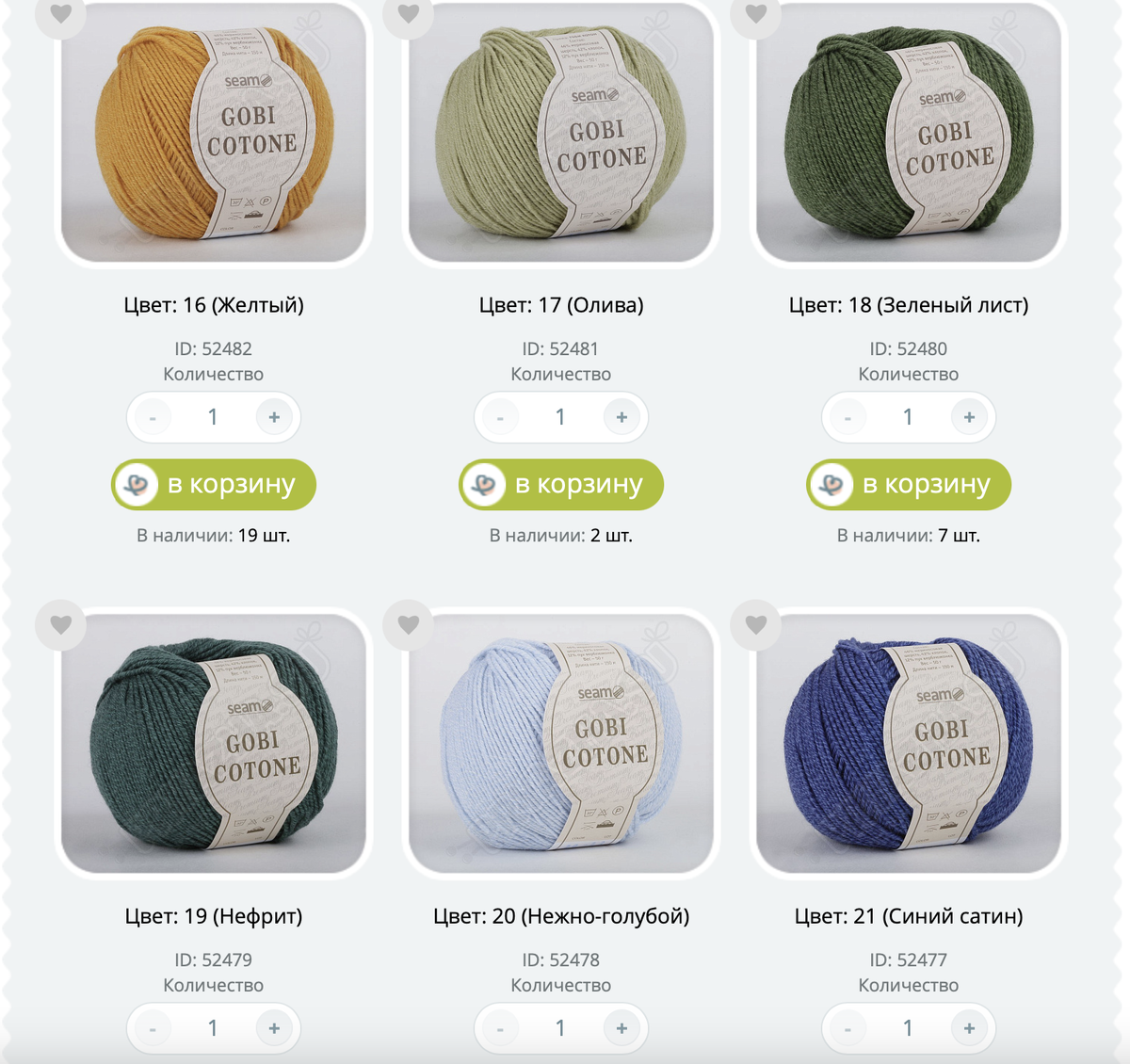Increase quantity for Олива yarn
Screen dimensions: 1130x1064
621,417
